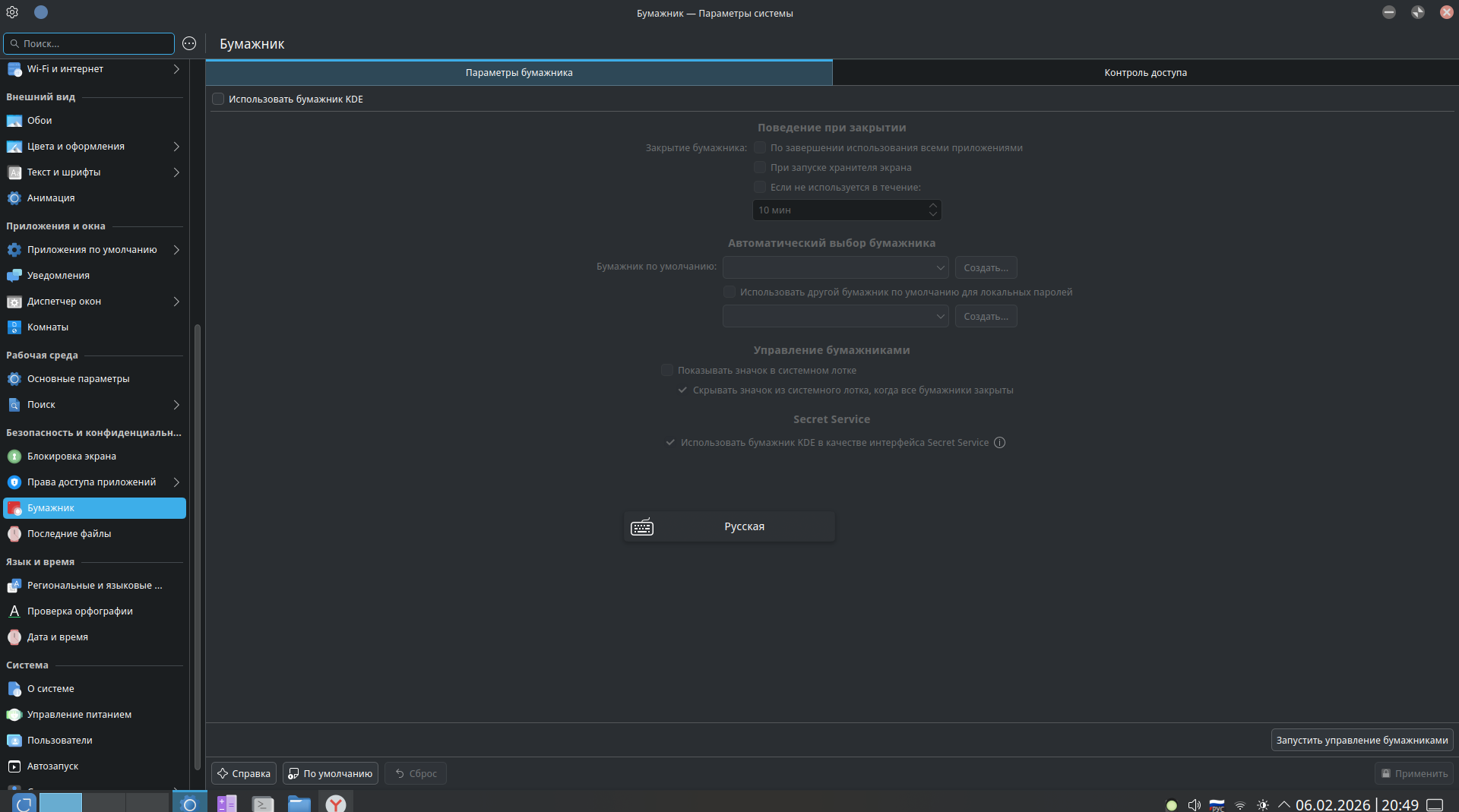Select the Проверка орфографии icon
This screenshot has width=1459, height=812.
tap(14, 611)
